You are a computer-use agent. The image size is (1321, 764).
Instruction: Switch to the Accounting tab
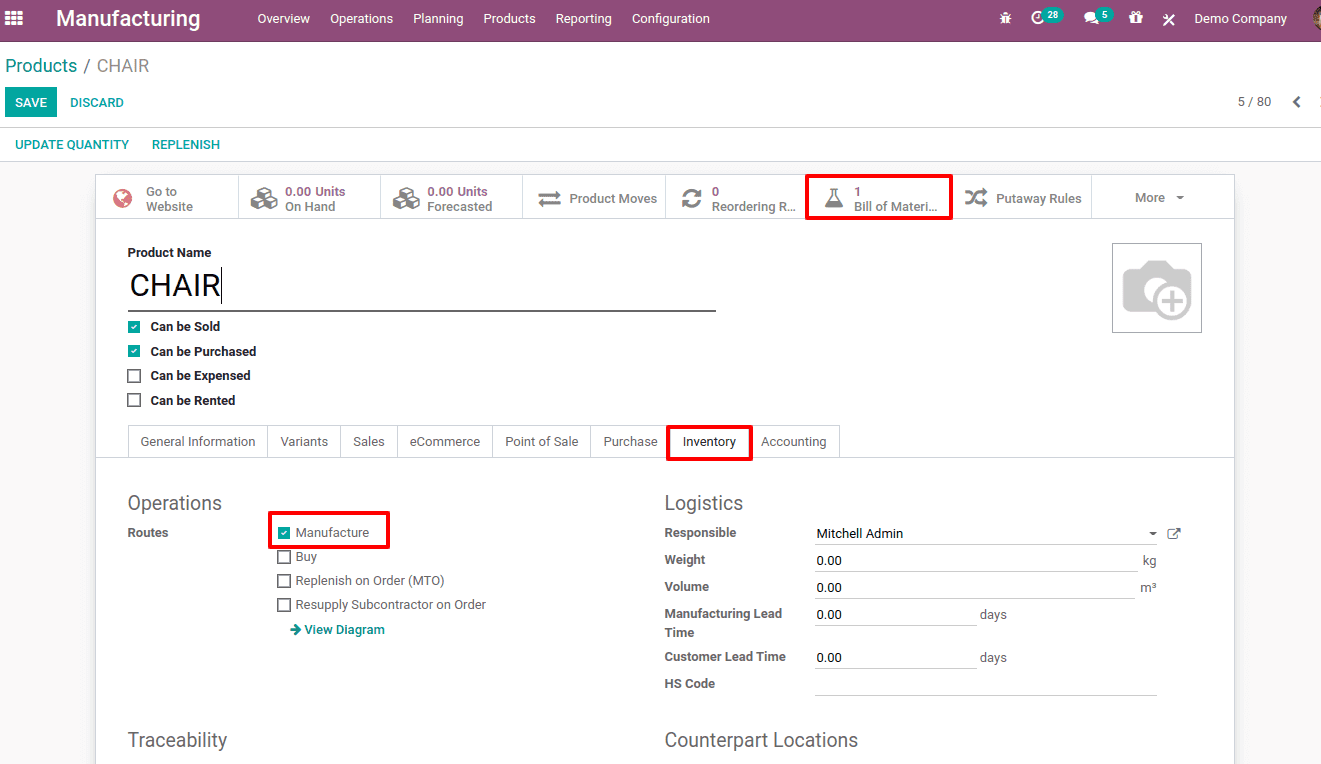click(794, 442)
